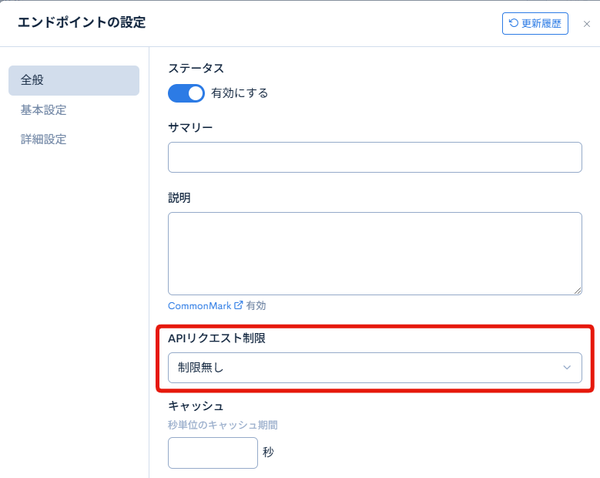Close the エンドポイントの設定 dialog
Screen dimensions: 600x478
(x=587, y=24)
